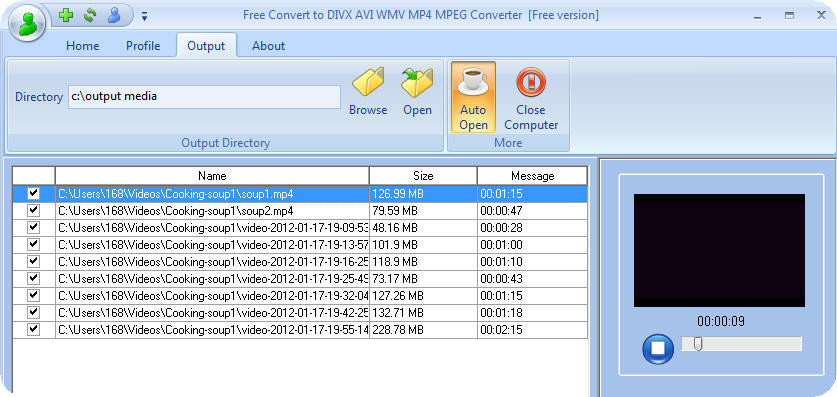This screenshot has width=837, height=397.
Task: Toggle the Auto Open coffee cup button
Action: click(x=473, y=97)
